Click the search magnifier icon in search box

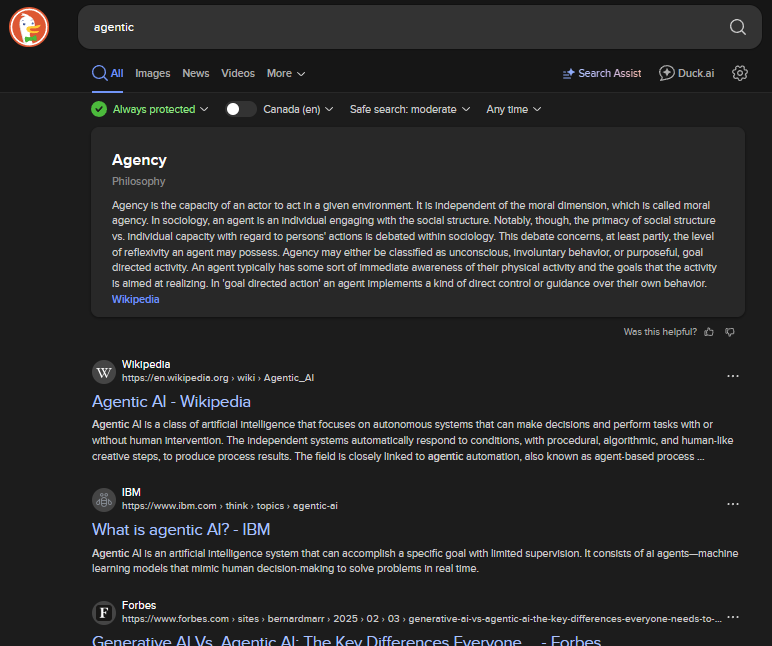pyautogui.click(x=737, y=27)
